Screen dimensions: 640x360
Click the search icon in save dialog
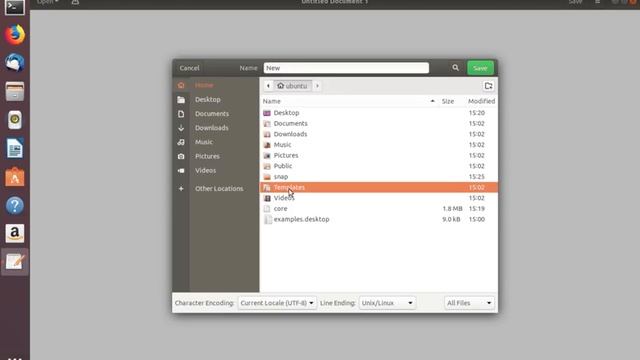tap(456, 68)
